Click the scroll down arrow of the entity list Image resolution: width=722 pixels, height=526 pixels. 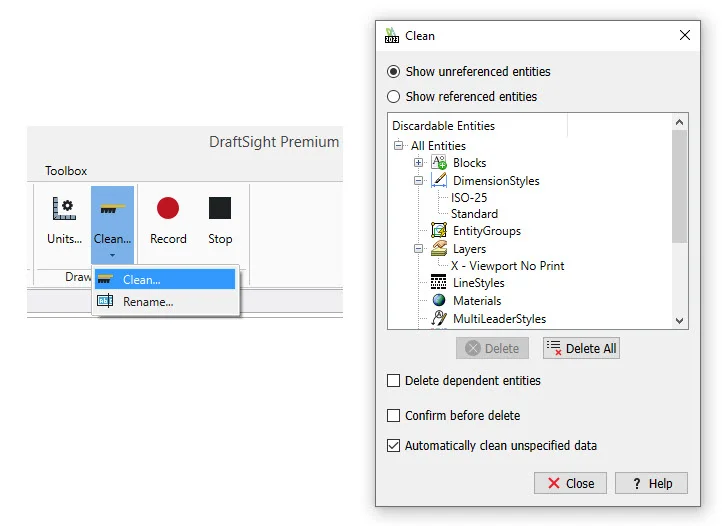coord(679,321)
